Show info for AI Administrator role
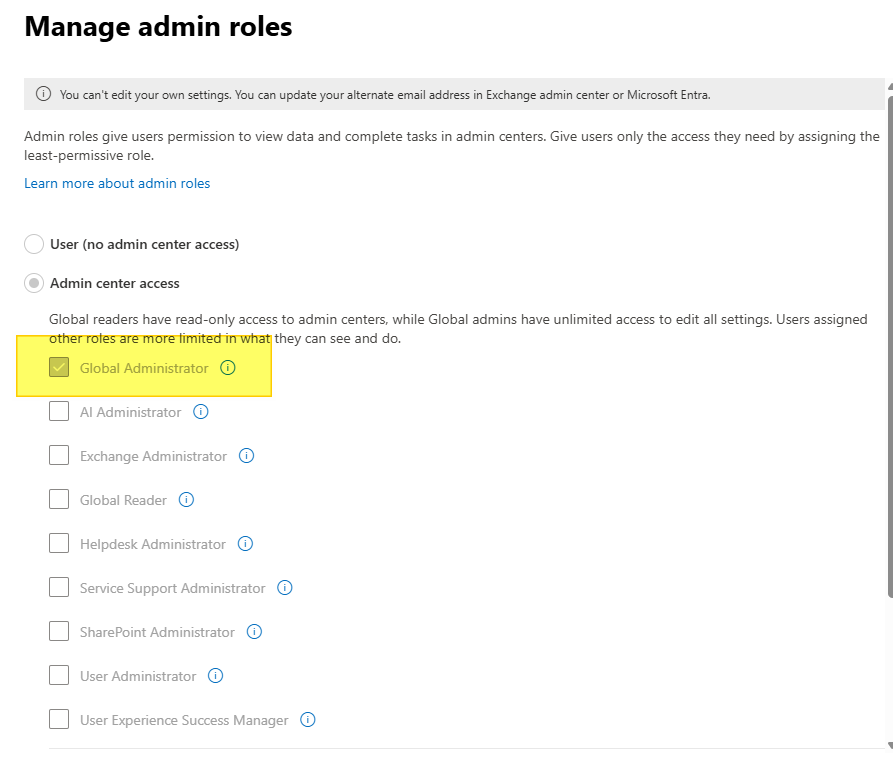Screen dimensions: 893x759 200,412
